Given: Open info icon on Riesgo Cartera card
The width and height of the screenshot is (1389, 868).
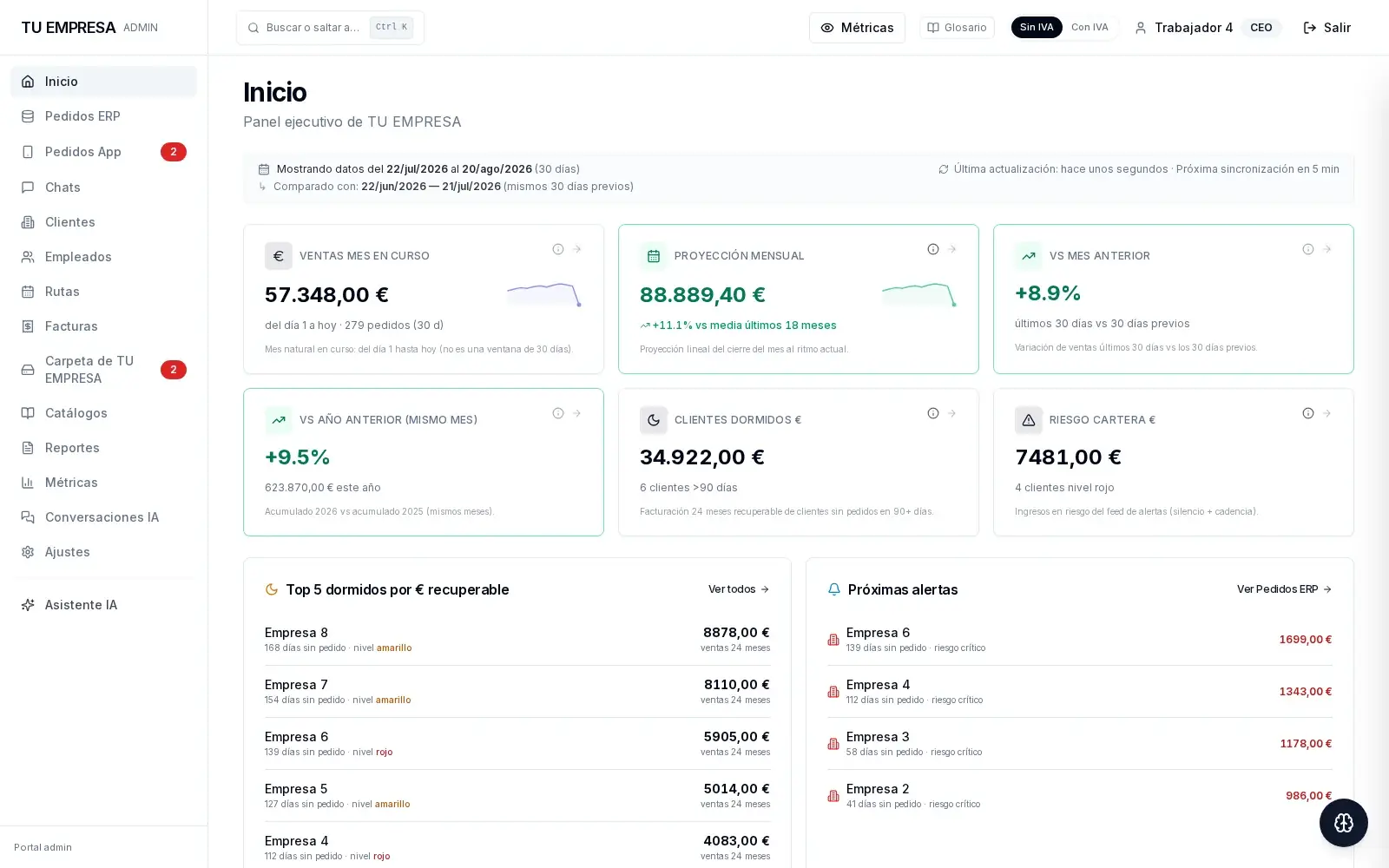Looking at the screenshot, I should tap(1308, 413).
